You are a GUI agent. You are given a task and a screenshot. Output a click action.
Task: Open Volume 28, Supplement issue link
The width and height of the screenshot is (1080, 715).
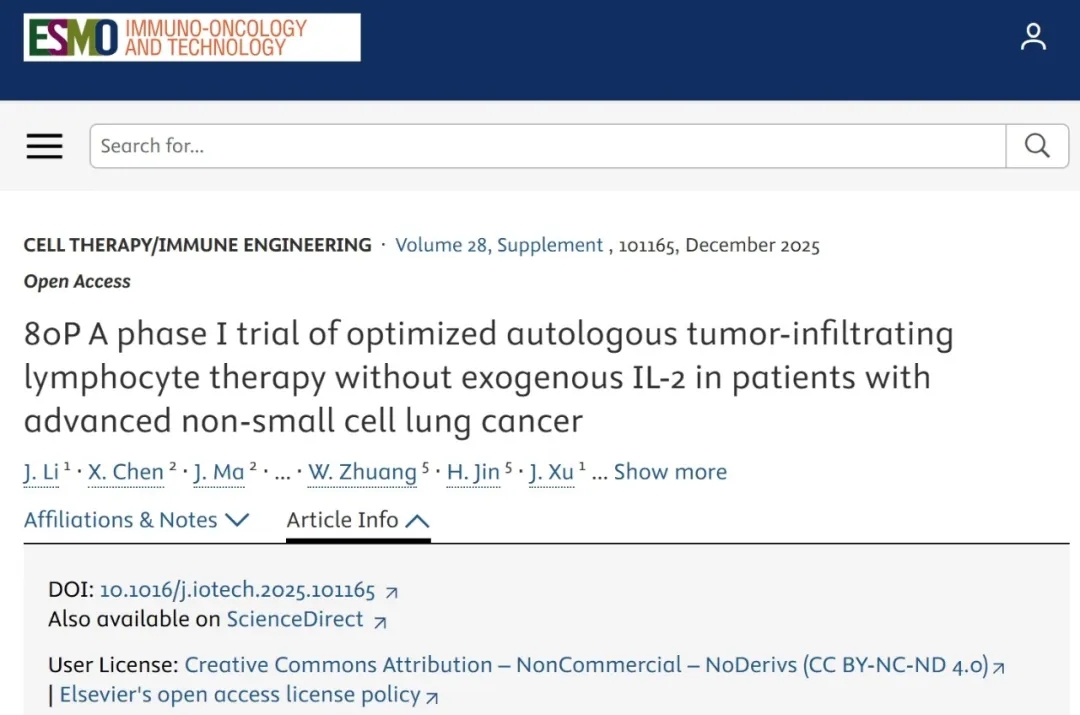[499, 245]
